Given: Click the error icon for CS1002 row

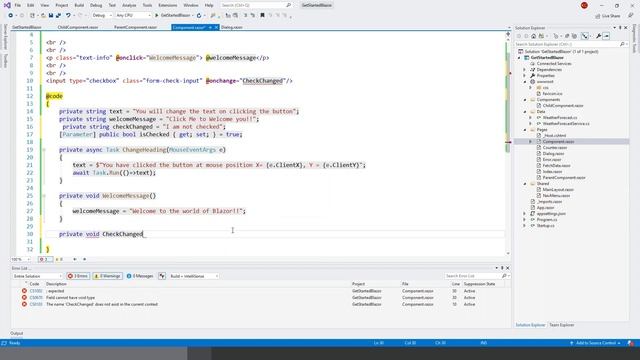Looking at the screenshot, I should pyautogui.click(x=24, y=291).
